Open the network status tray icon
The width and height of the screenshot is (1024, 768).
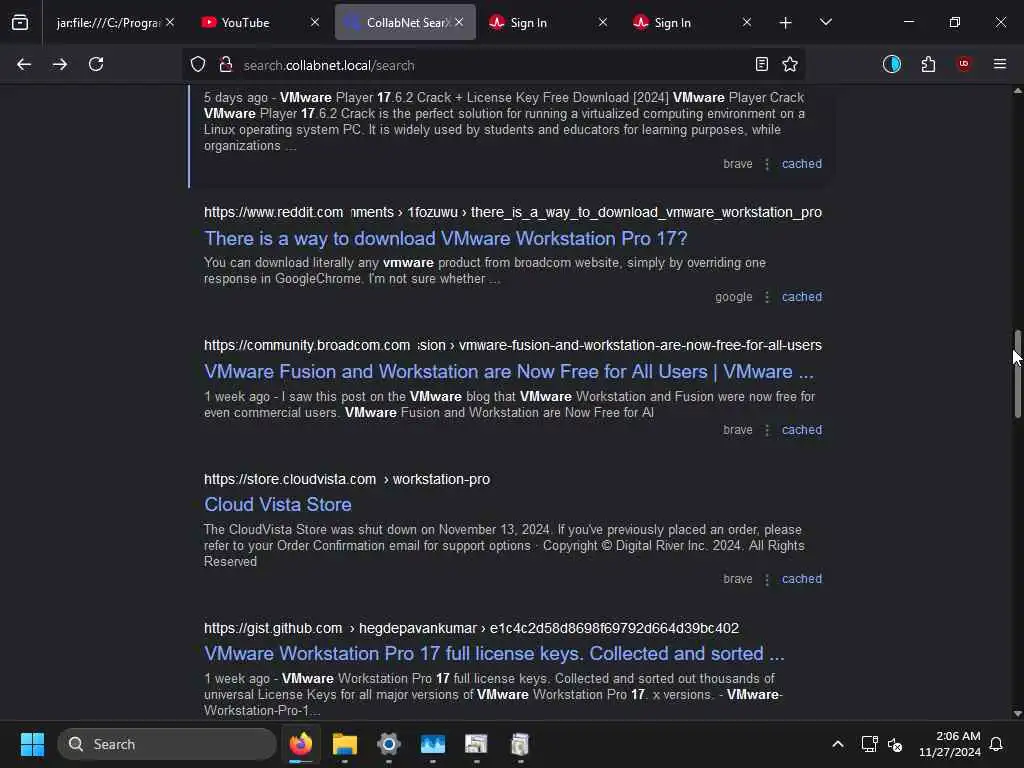[869, 744]
